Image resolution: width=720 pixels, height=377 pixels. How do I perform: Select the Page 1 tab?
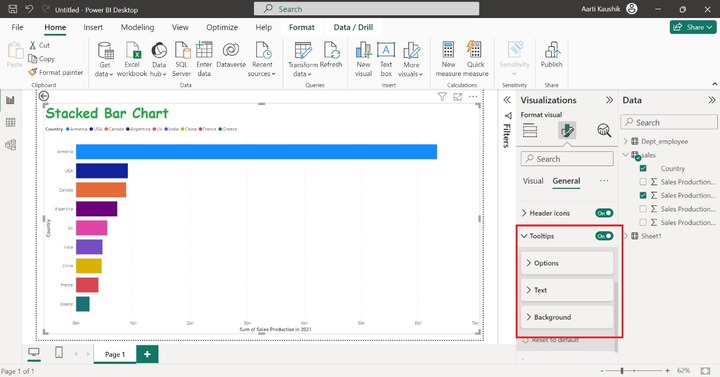click(115, 354)
